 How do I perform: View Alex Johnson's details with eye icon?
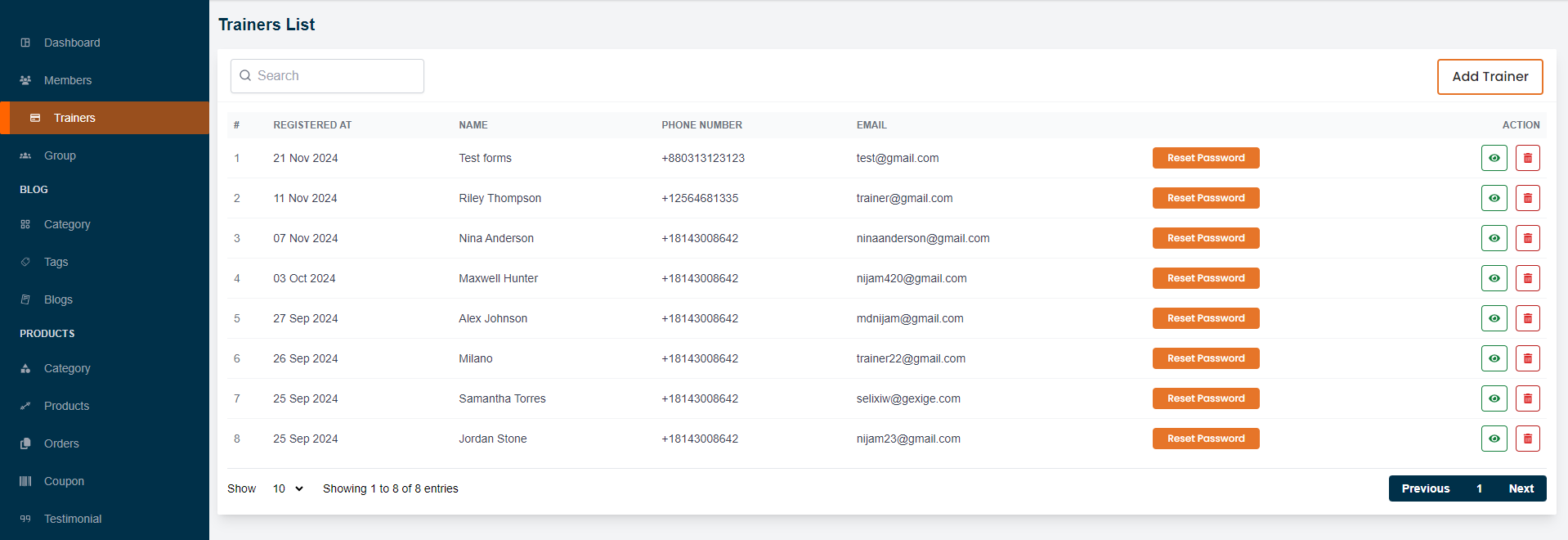click(1494, 318)
